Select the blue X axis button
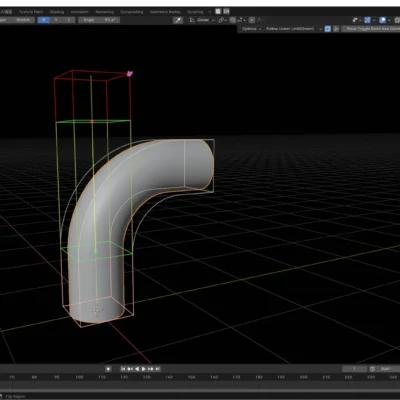400x400 pixels. (x=44, y=20)
